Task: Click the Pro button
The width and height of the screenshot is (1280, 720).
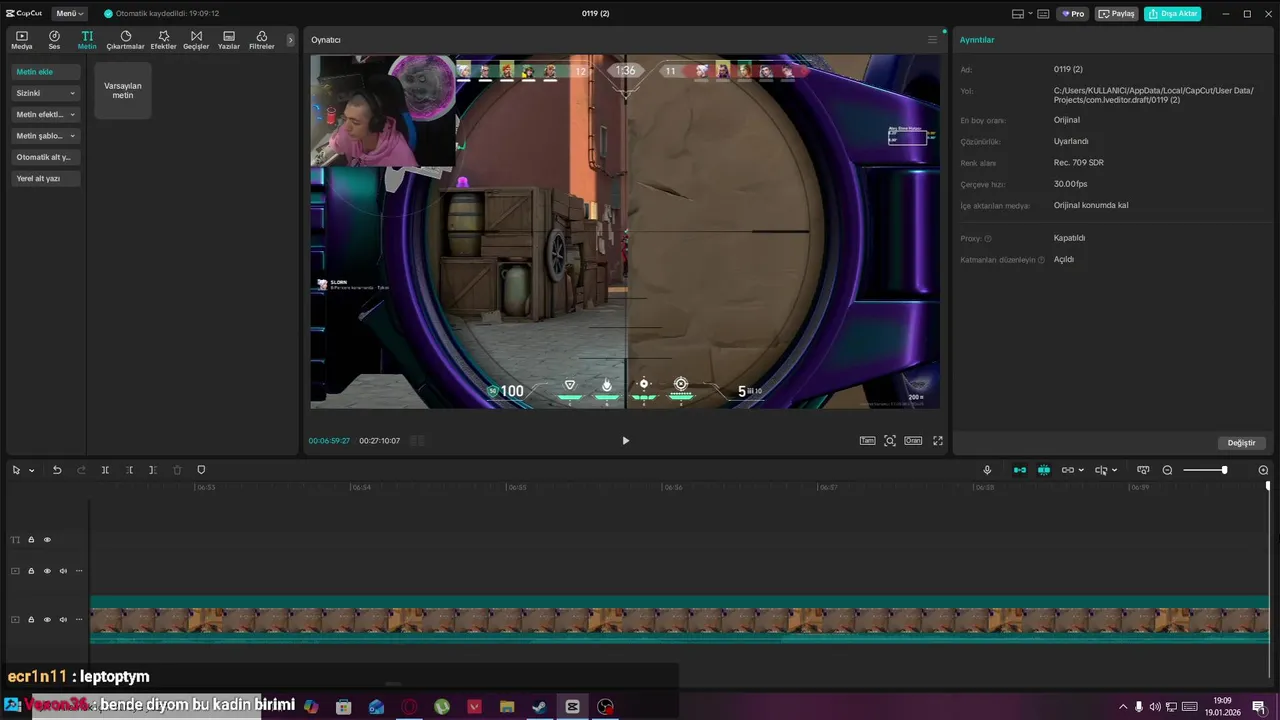Action: [1073, 14]
